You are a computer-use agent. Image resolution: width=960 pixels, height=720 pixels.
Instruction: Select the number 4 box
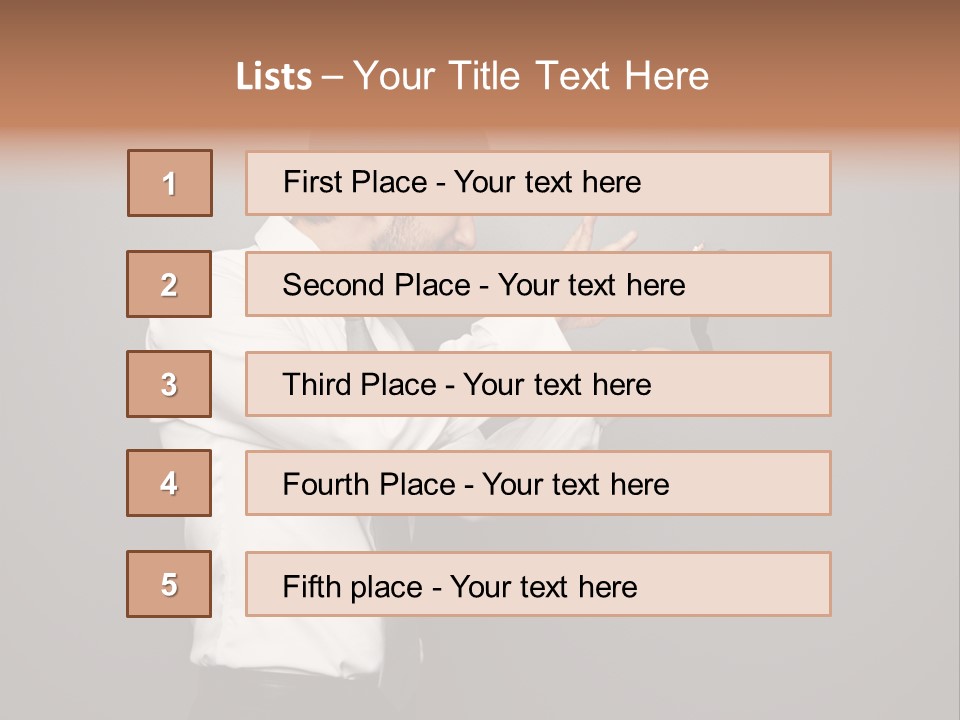pos(169,483)
